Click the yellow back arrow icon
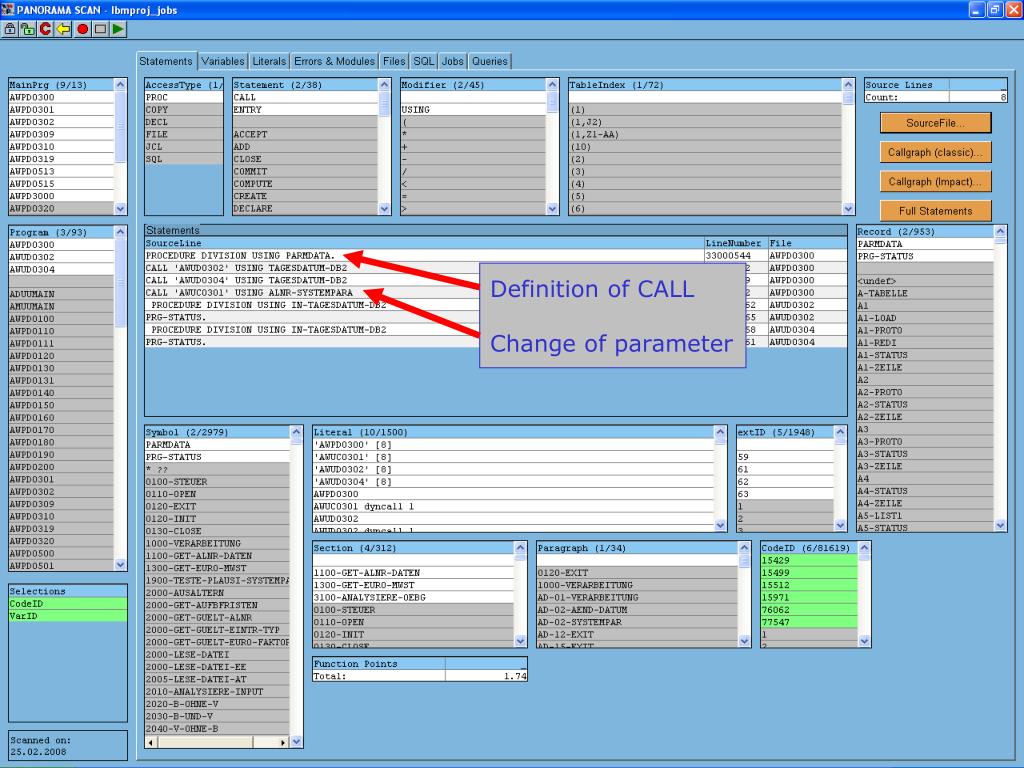1024x768 pixels. tap(63, 29)
